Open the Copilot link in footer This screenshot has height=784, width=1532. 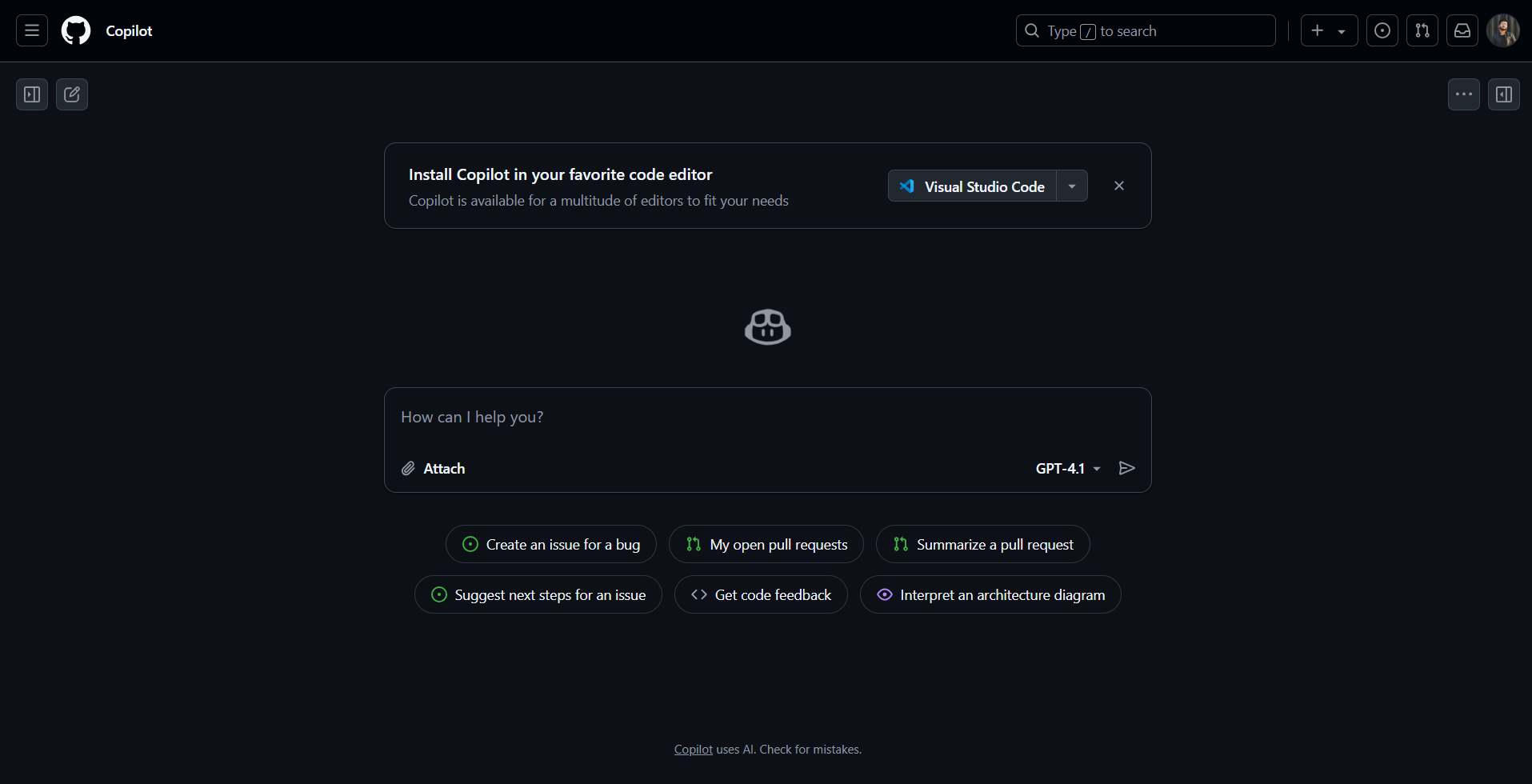pos(693,750)
